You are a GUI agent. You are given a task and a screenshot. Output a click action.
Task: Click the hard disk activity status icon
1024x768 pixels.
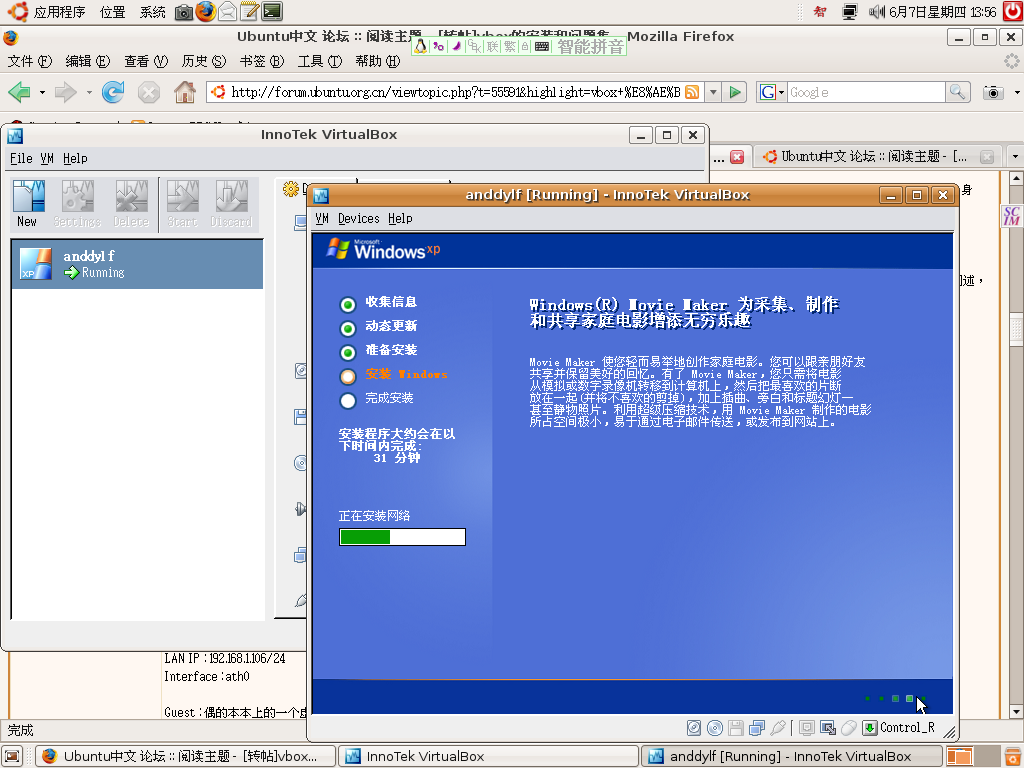point(694,728)
